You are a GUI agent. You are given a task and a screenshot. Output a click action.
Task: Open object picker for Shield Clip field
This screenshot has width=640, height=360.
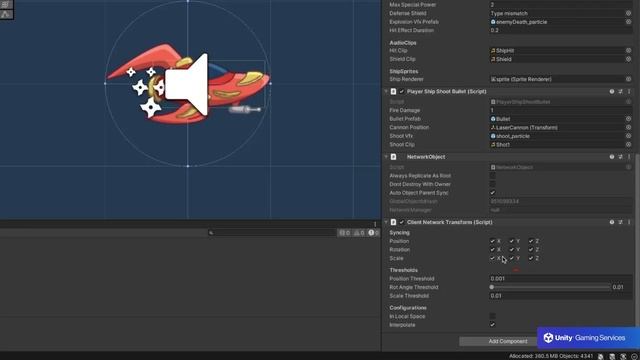(x=628, y=59)
